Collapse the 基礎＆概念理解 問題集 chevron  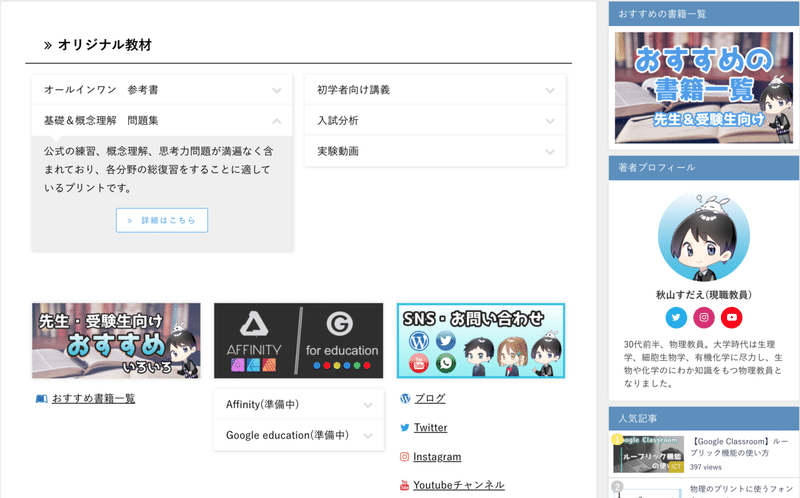click(x=277, y=121)
